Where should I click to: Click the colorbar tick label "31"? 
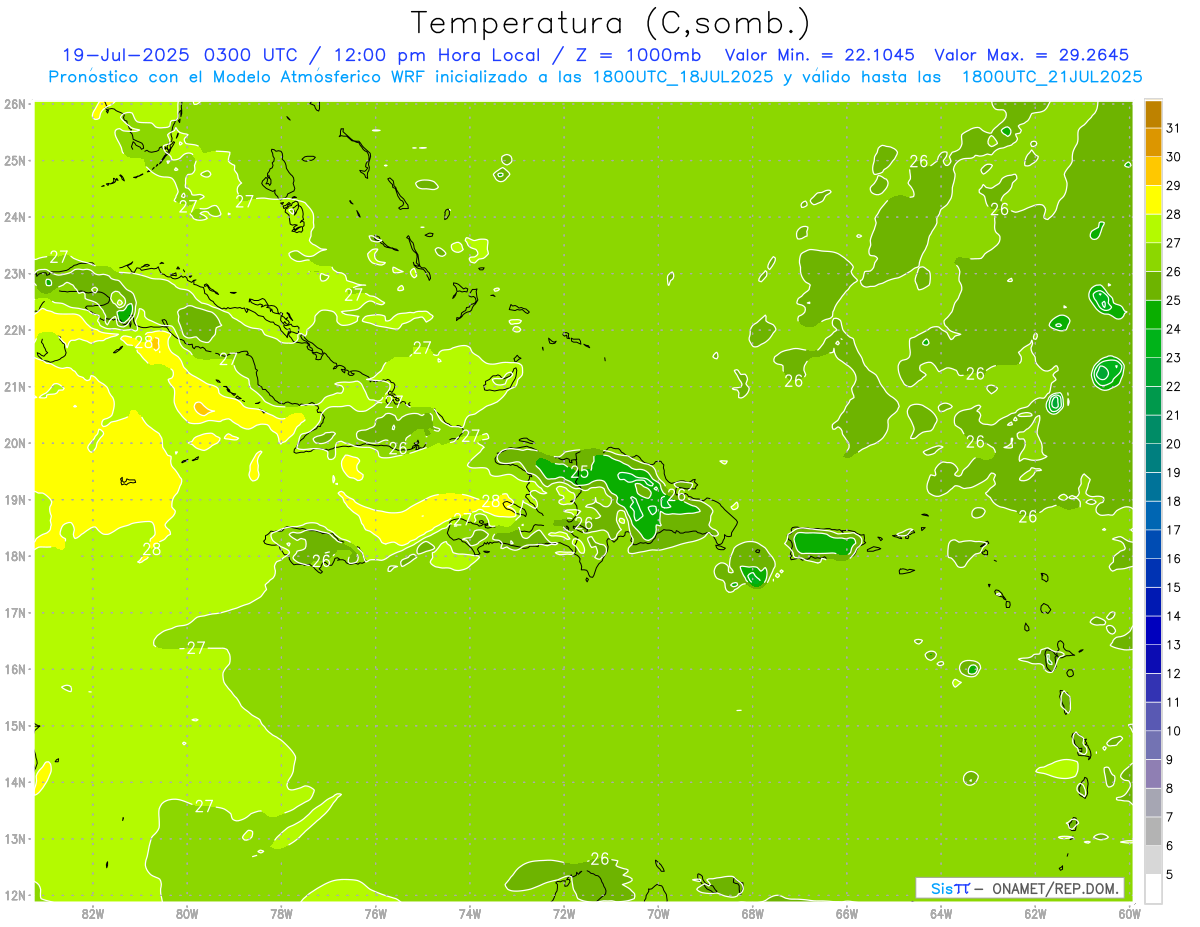[1174, 128]
